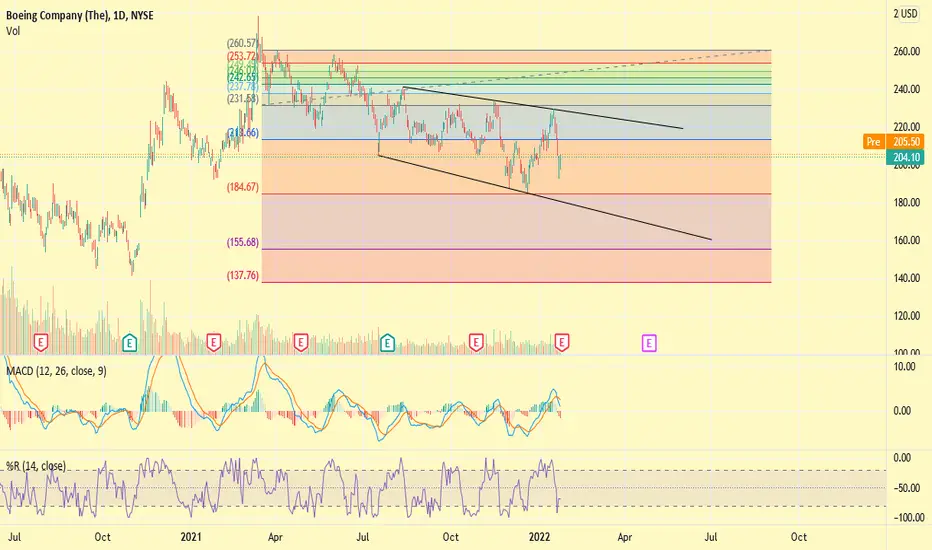The height and width of the screenshot is (550, 932).
Task: Click the teal earnings marker nearest July 2021
Action: 388,342
